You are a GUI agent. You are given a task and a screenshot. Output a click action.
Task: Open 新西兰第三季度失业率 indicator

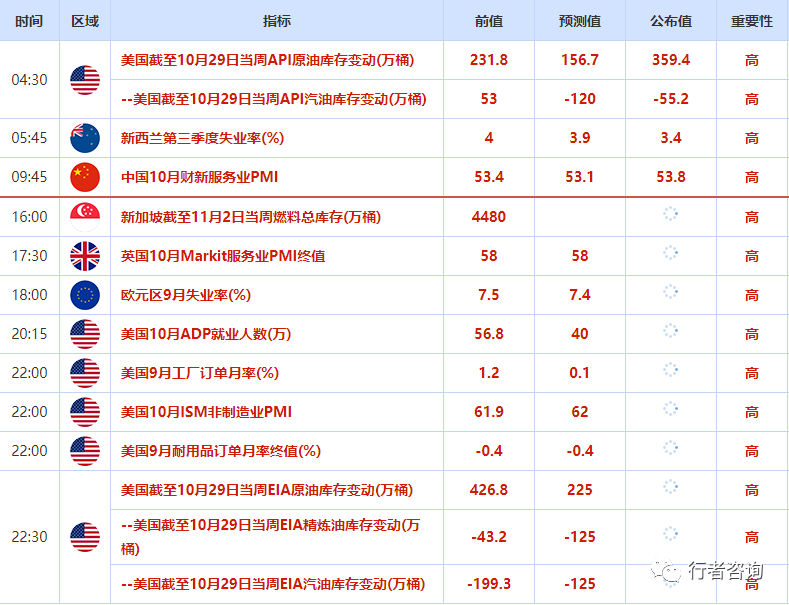click(202, 138)
